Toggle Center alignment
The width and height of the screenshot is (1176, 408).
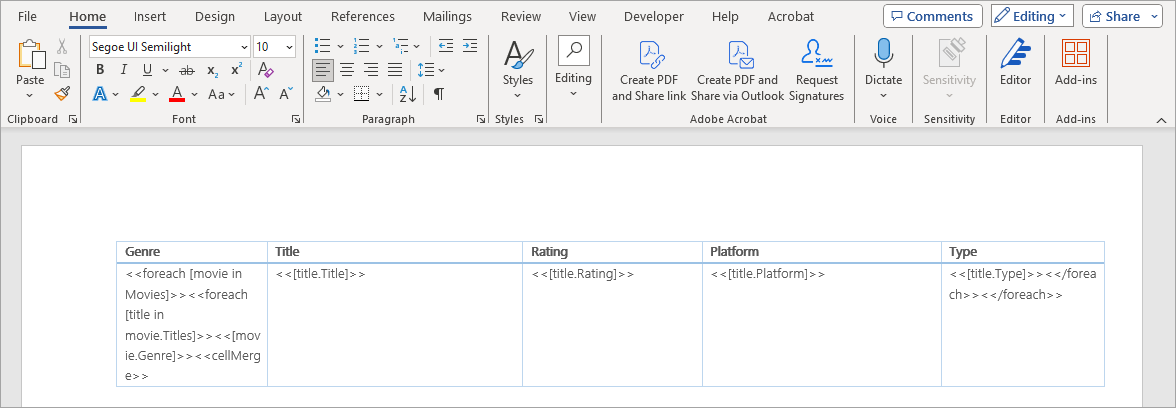[346, 70]
